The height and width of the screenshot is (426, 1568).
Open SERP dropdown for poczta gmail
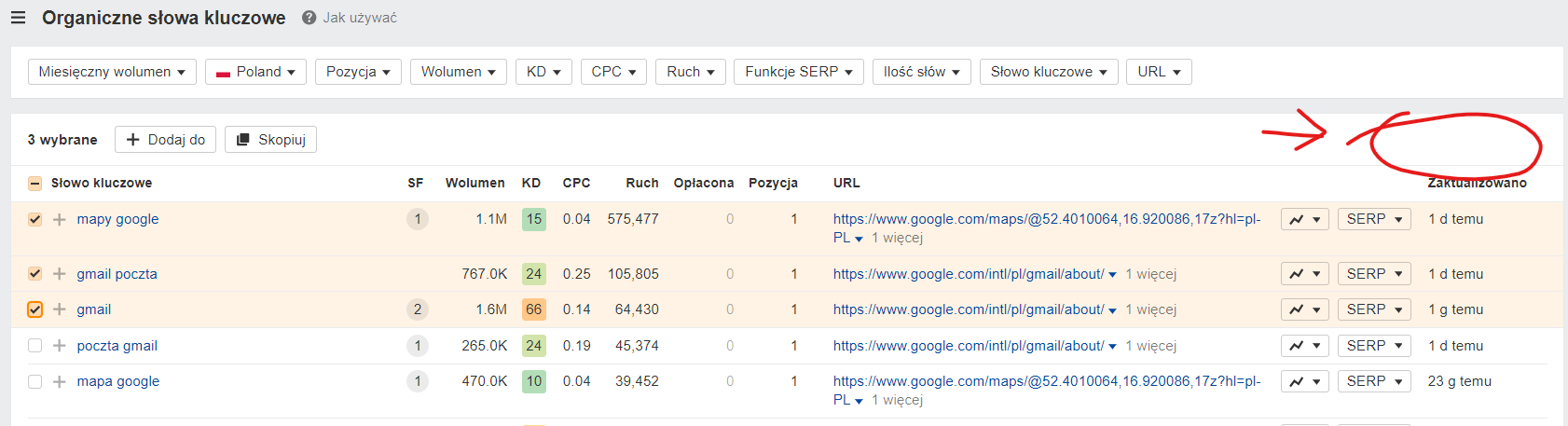click(x=1374, y=346)
